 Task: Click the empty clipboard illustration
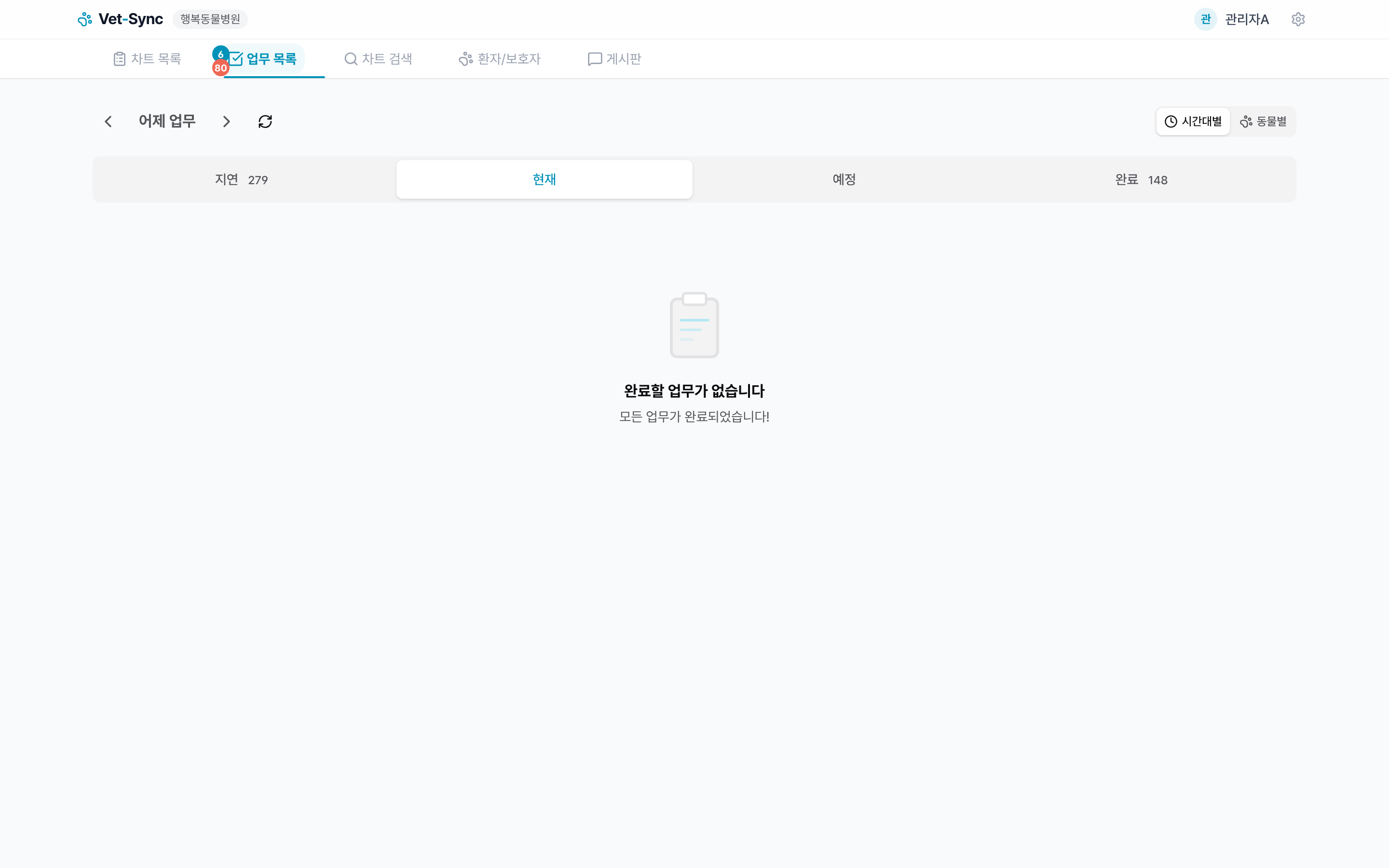[x=694, y=325]
